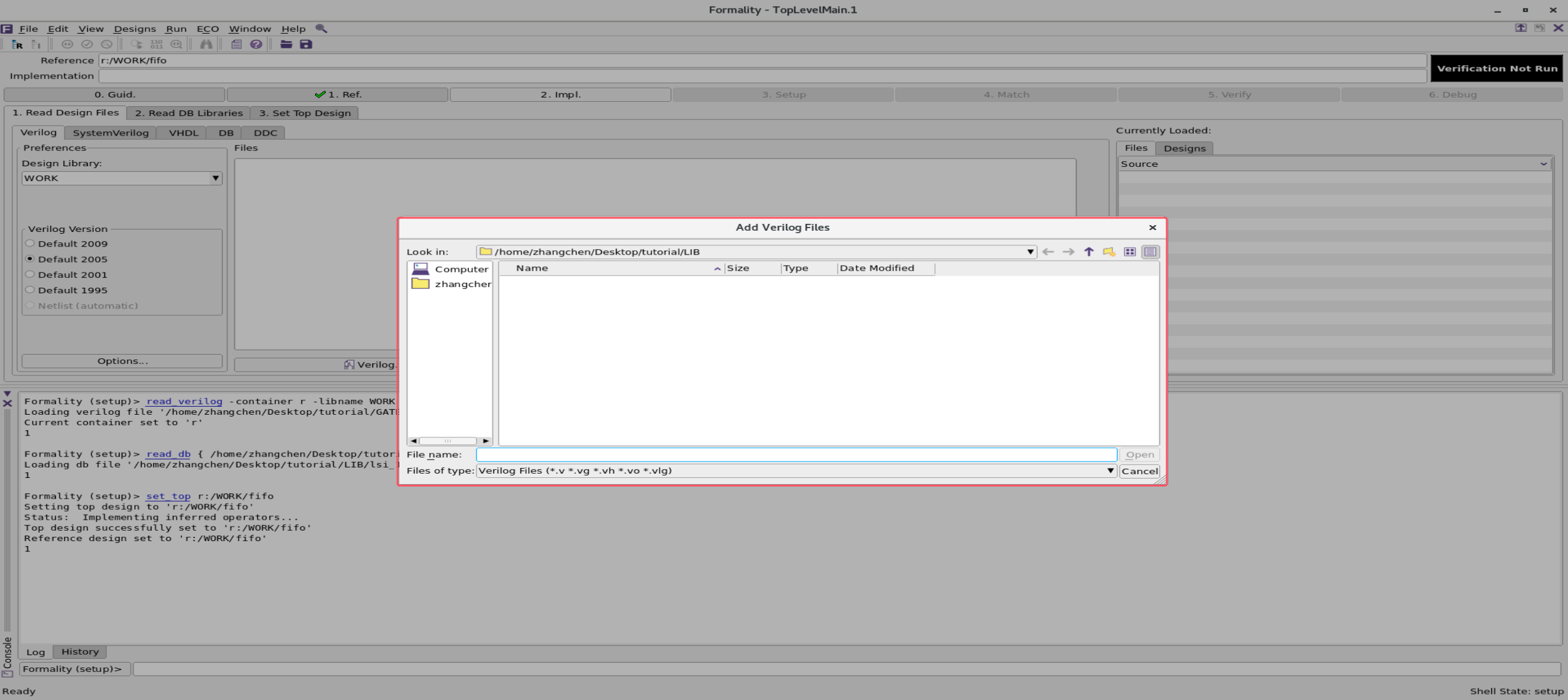Screen dimensions: 1568x700
Task: Open the Options dialog for Verilog preferences
Action: tap(121, 361)
